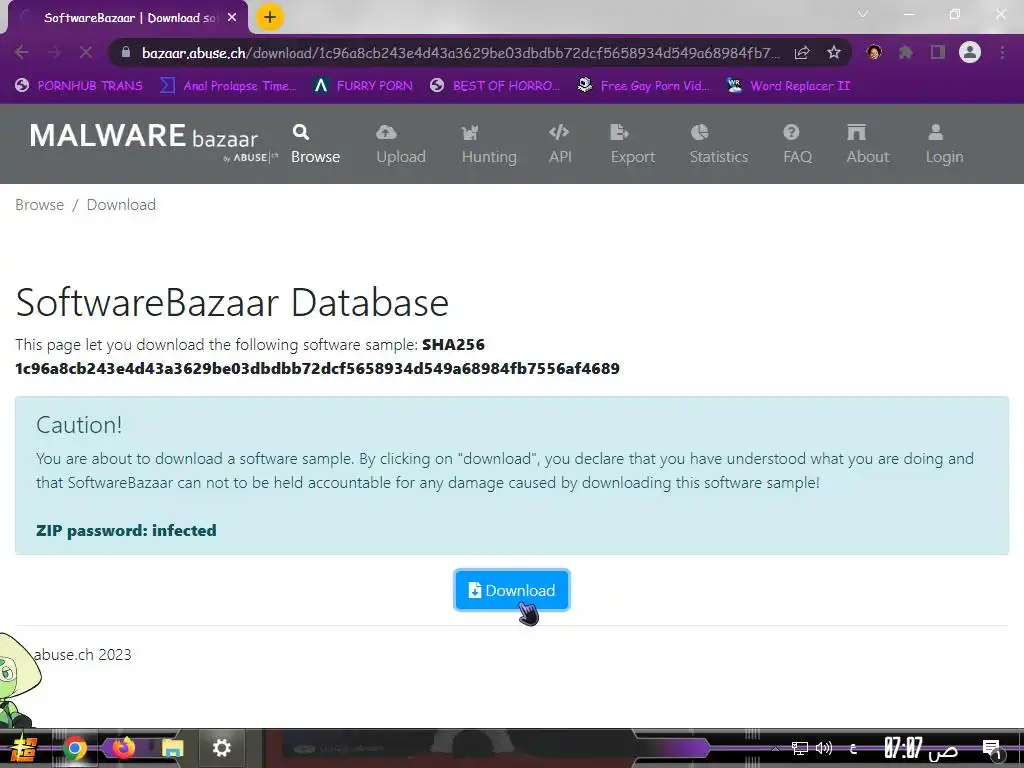Click the avatar extension icon
The height and width of the screenshot is (768, 1024).
[874, 52]
